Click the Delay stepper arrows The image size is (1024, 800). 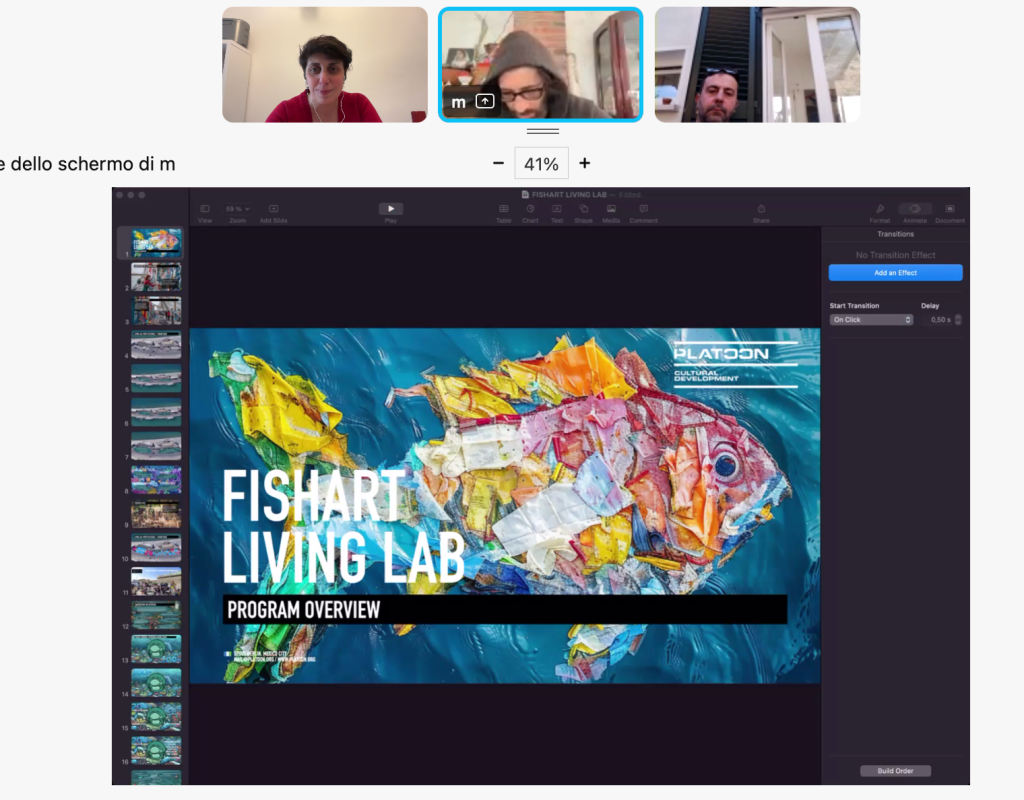[958, 320]
